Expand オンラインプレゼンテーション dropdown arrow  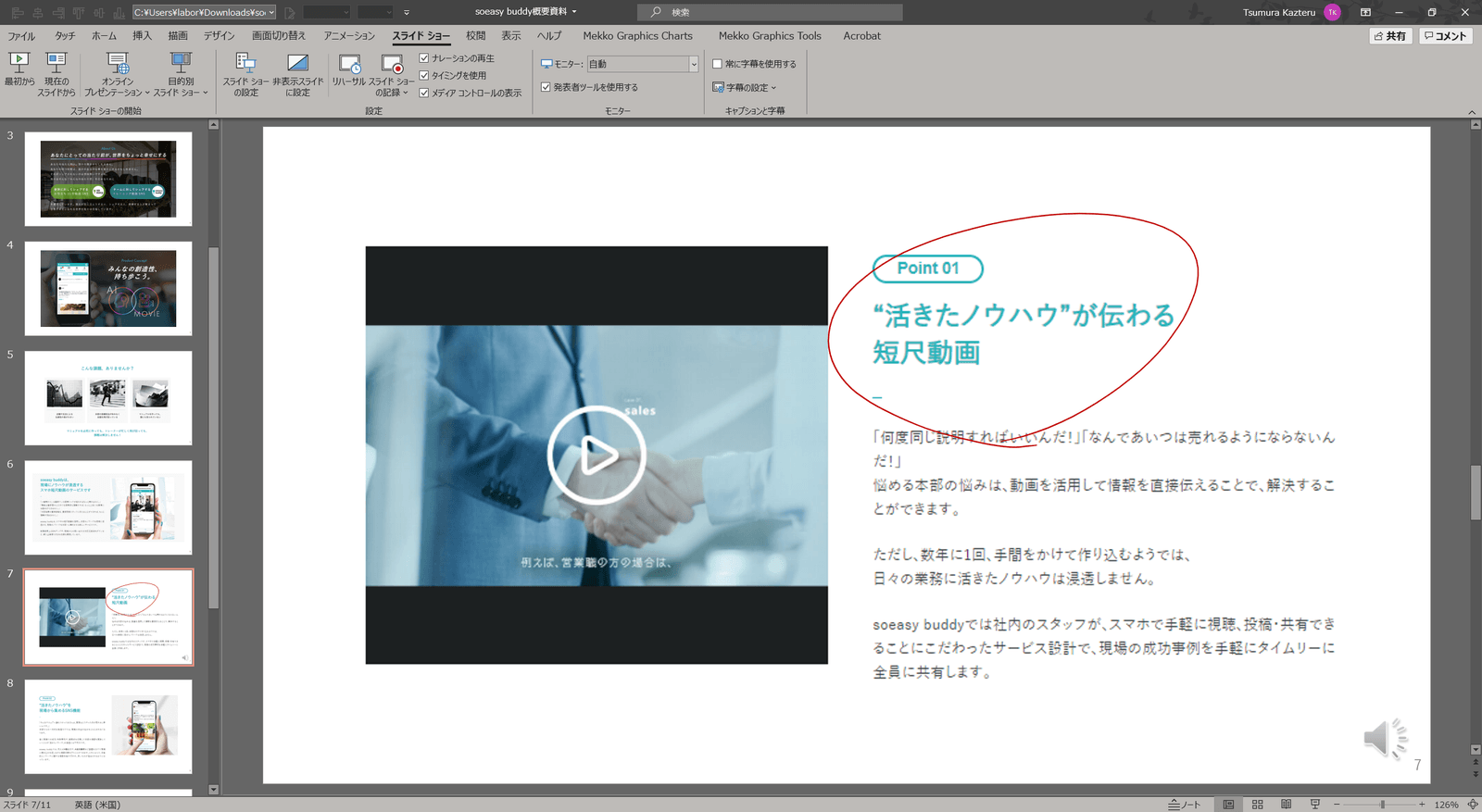pos(146,93)
